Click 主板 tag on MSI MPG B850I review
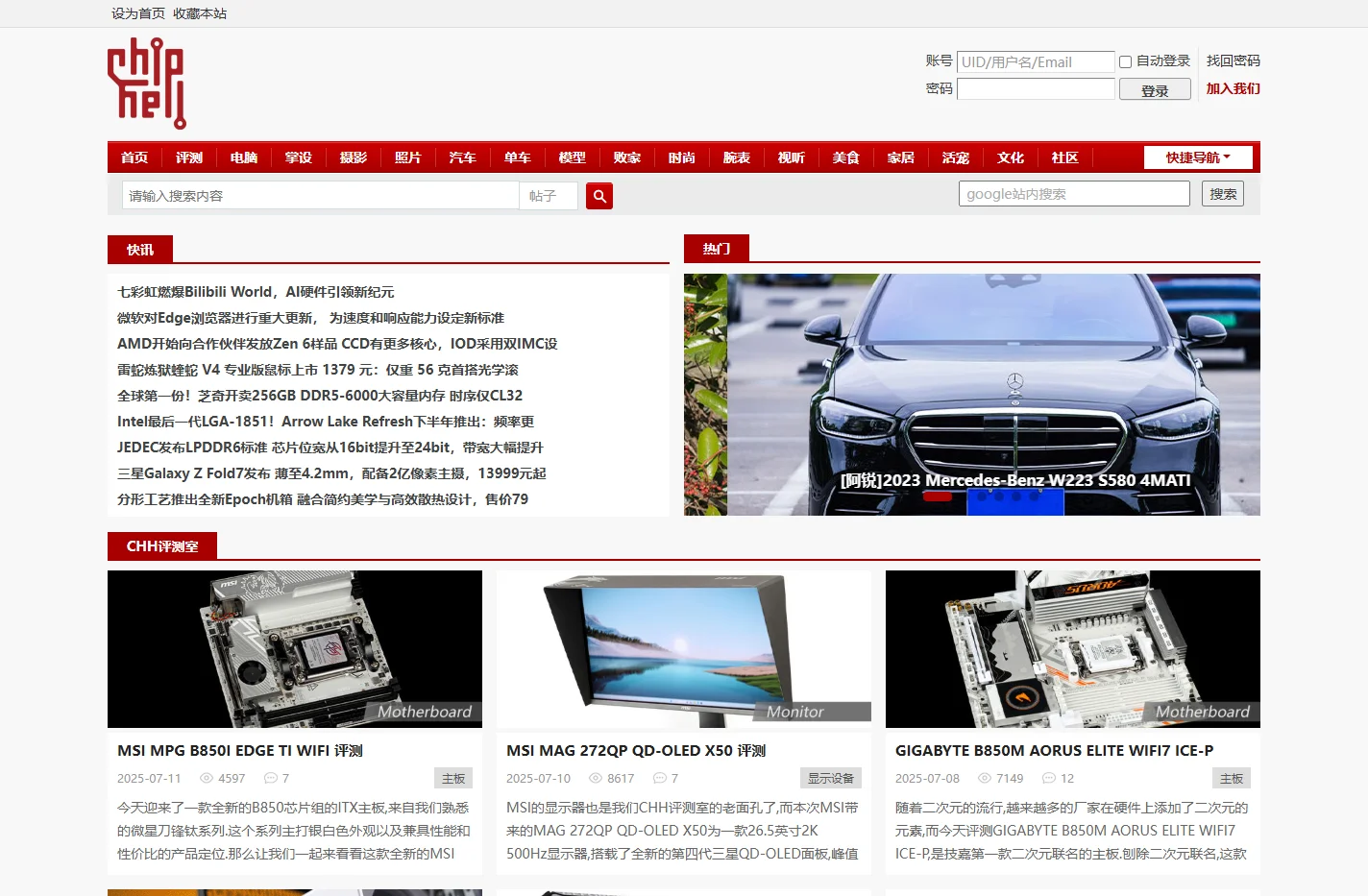The height and width of the screenshot is (896, 1368). coord(453,779)
